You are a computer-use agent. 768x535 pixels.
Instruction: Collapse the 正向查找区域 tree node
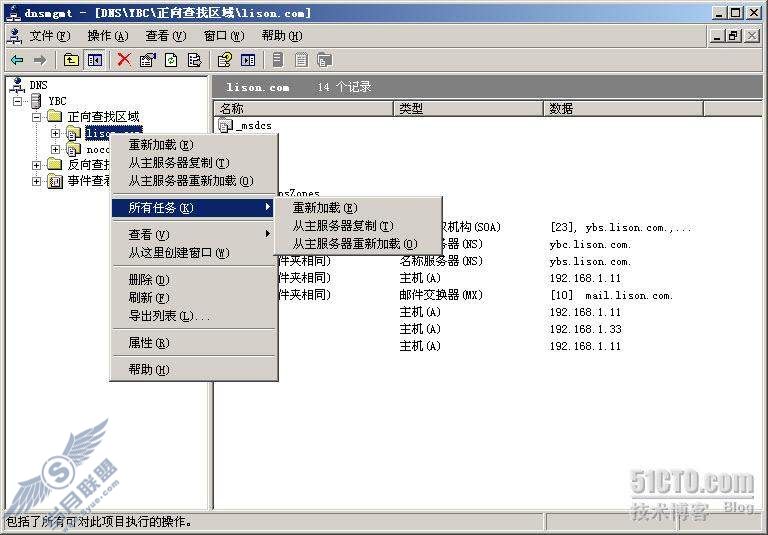(x=37, y=117)
